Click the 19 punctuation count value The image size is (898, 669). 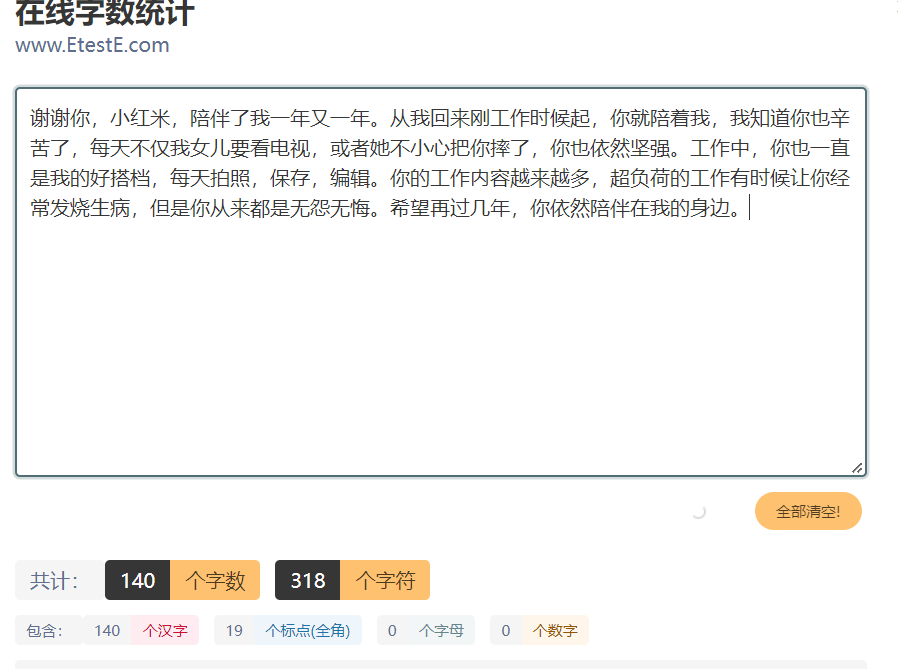(x=234, y=631)
